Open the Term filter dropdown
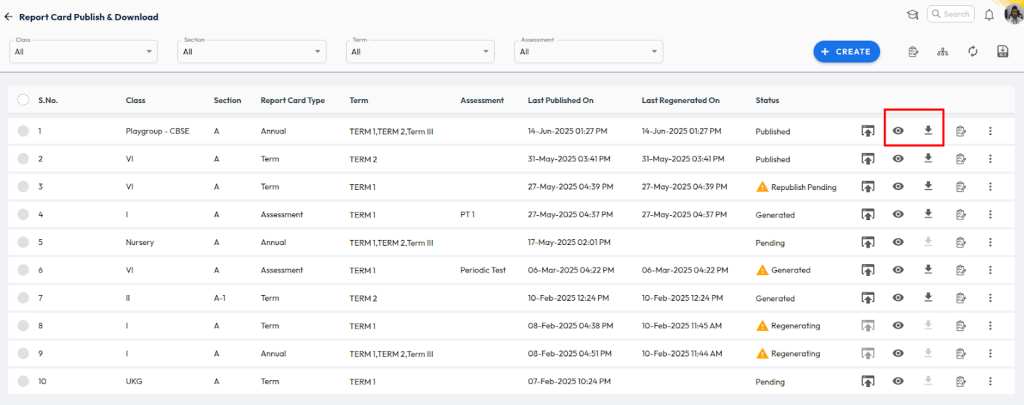 click(x=420, y=51)
